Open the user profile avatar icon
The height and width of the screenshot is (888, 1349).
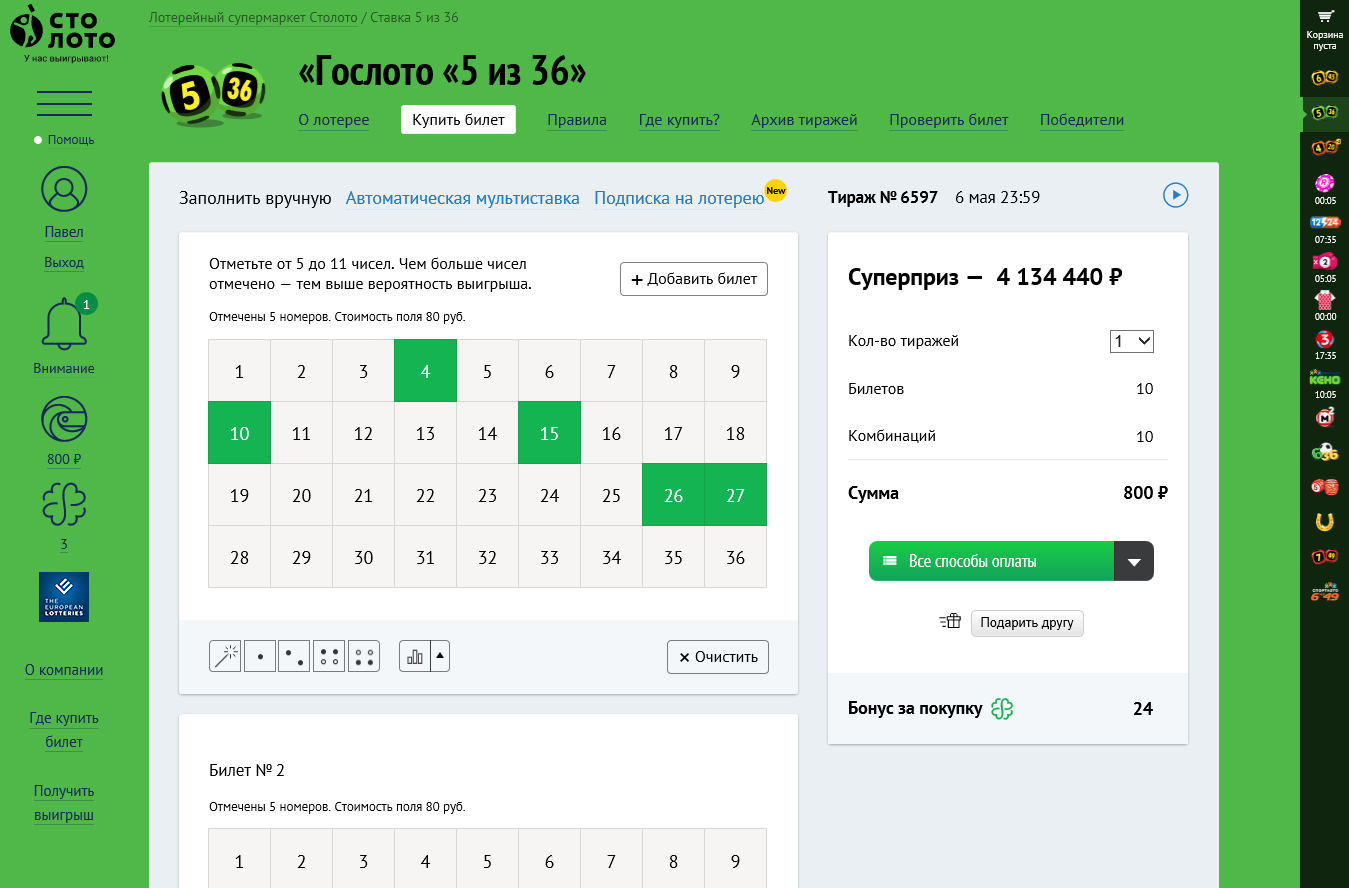64,190
